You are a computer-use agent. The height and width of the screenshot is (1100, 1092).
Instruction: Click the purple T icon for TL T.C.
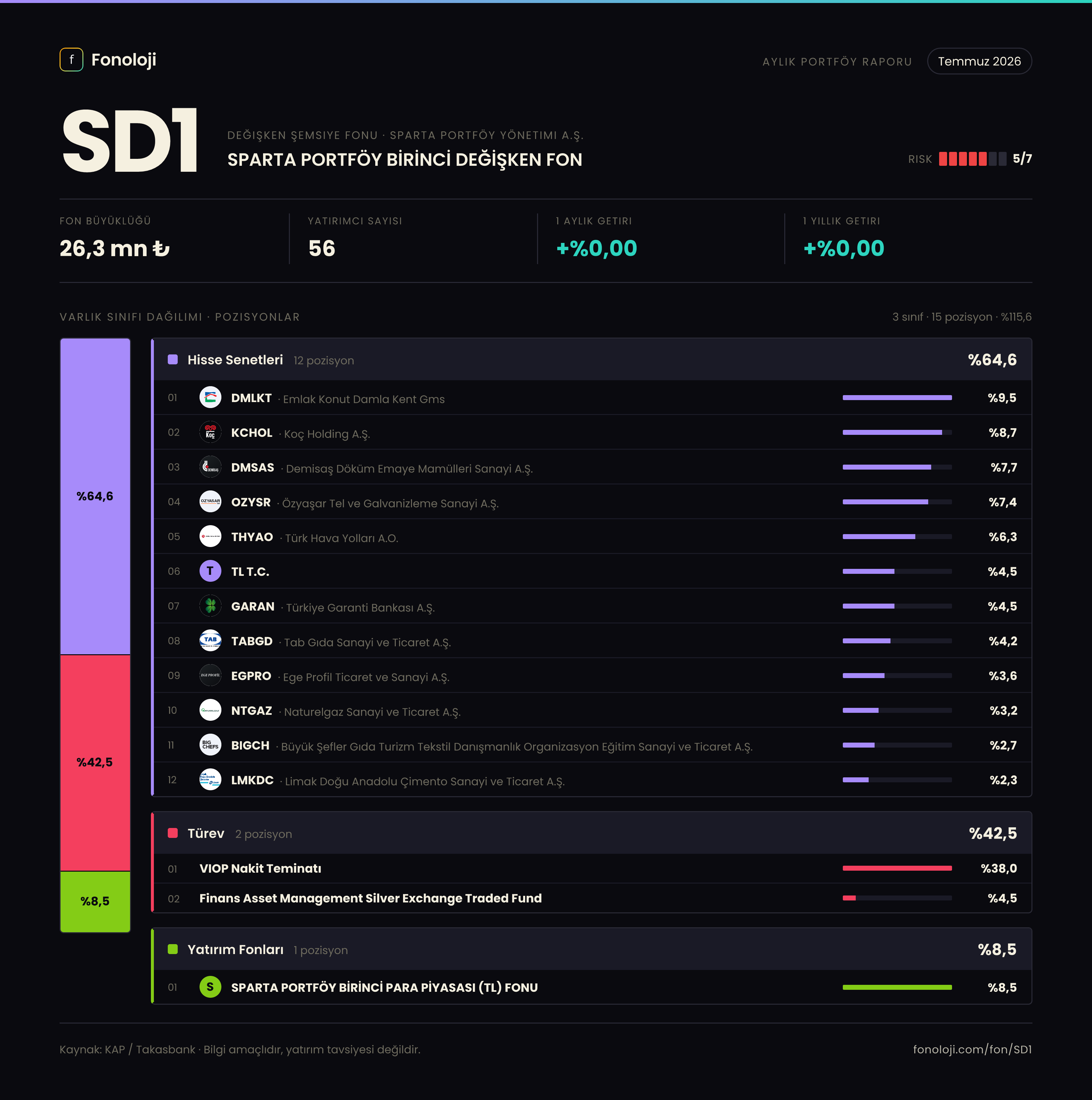click(210, 571)
